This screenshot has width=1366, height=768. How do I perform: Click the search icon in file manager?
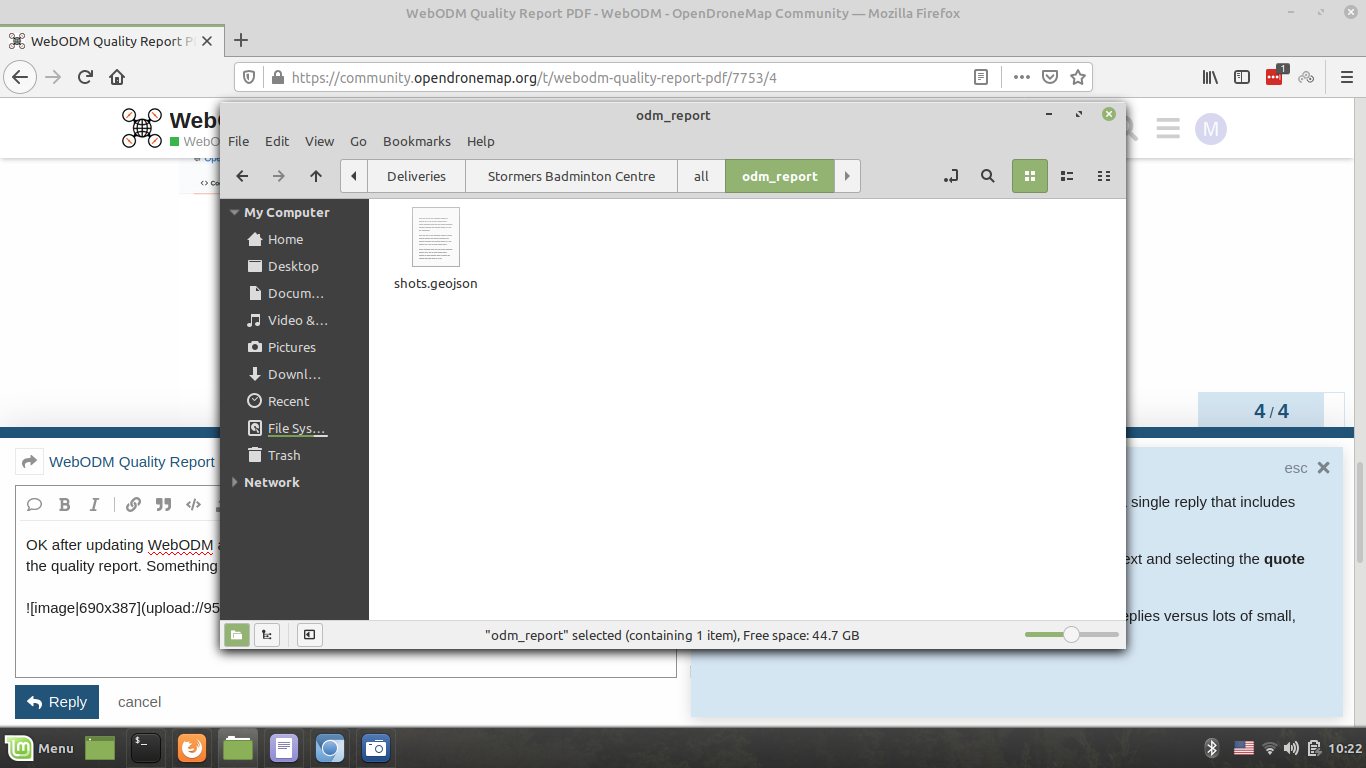point(987,176)
